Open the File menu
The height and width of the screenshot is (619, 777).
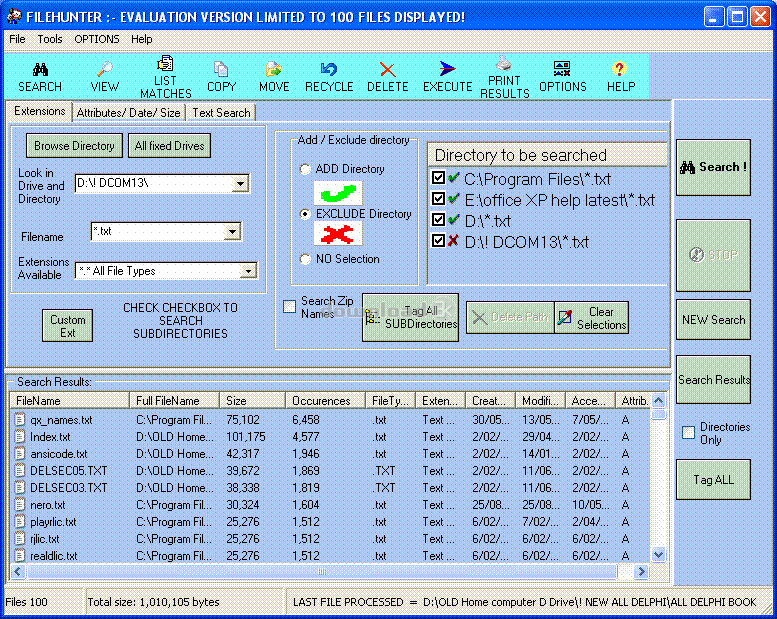pos(17,39)
